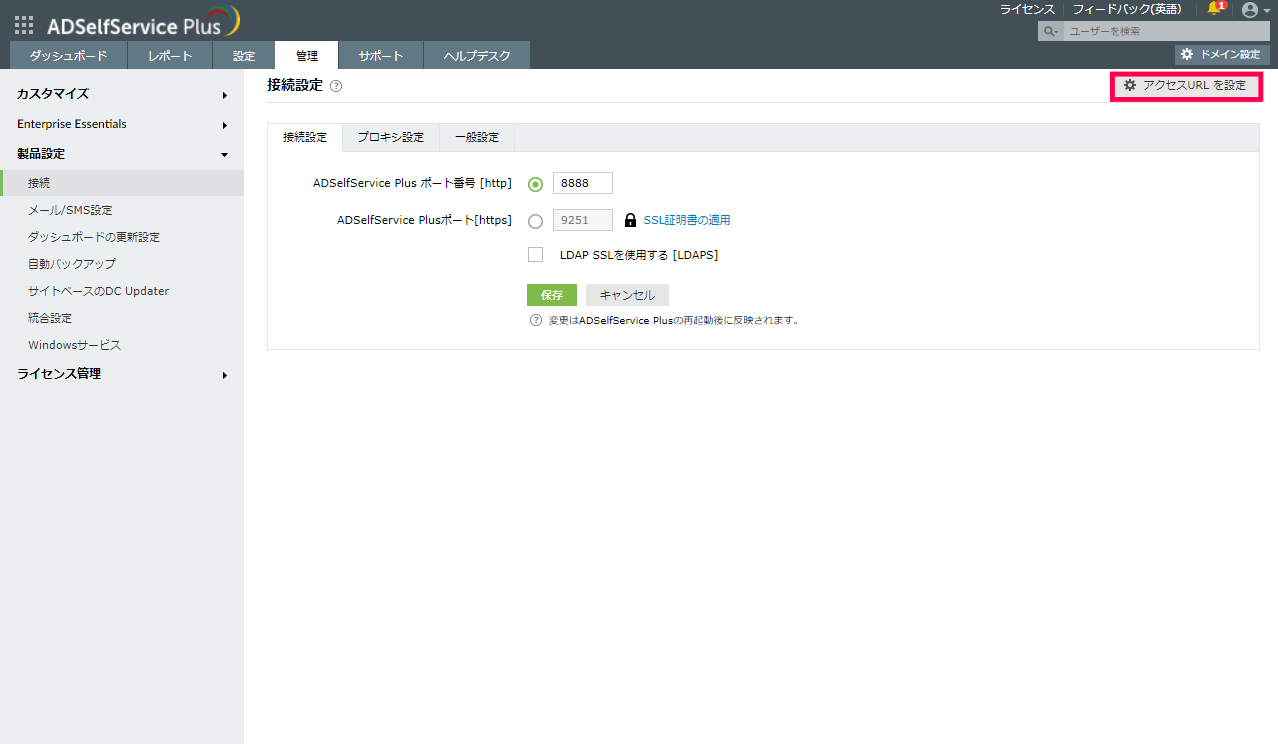Click the question icon beside restart note
The image size is (1278, 744).
(535, 321)
